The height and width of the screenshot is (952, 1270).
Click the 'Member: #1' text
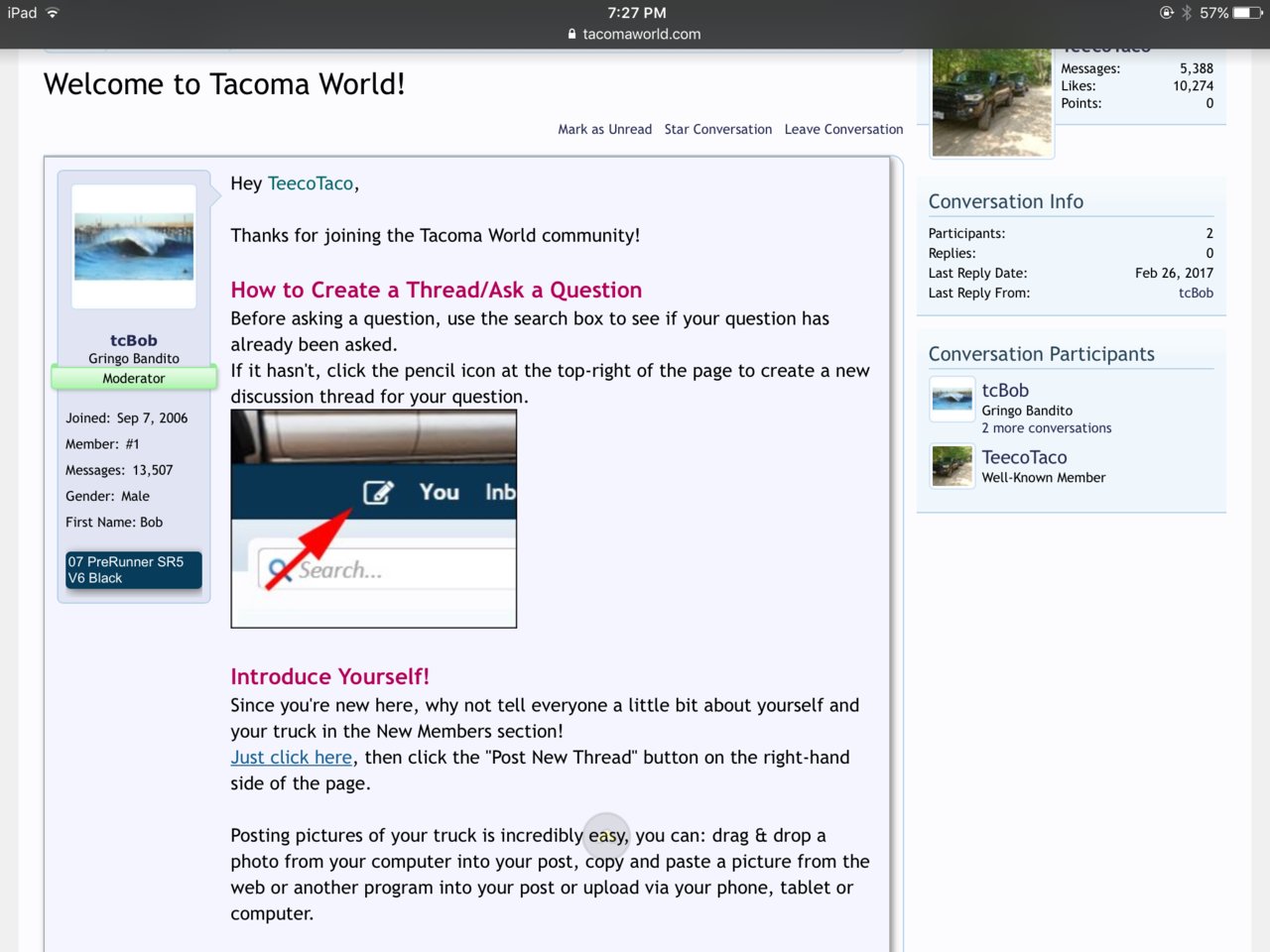pos(102,444)
